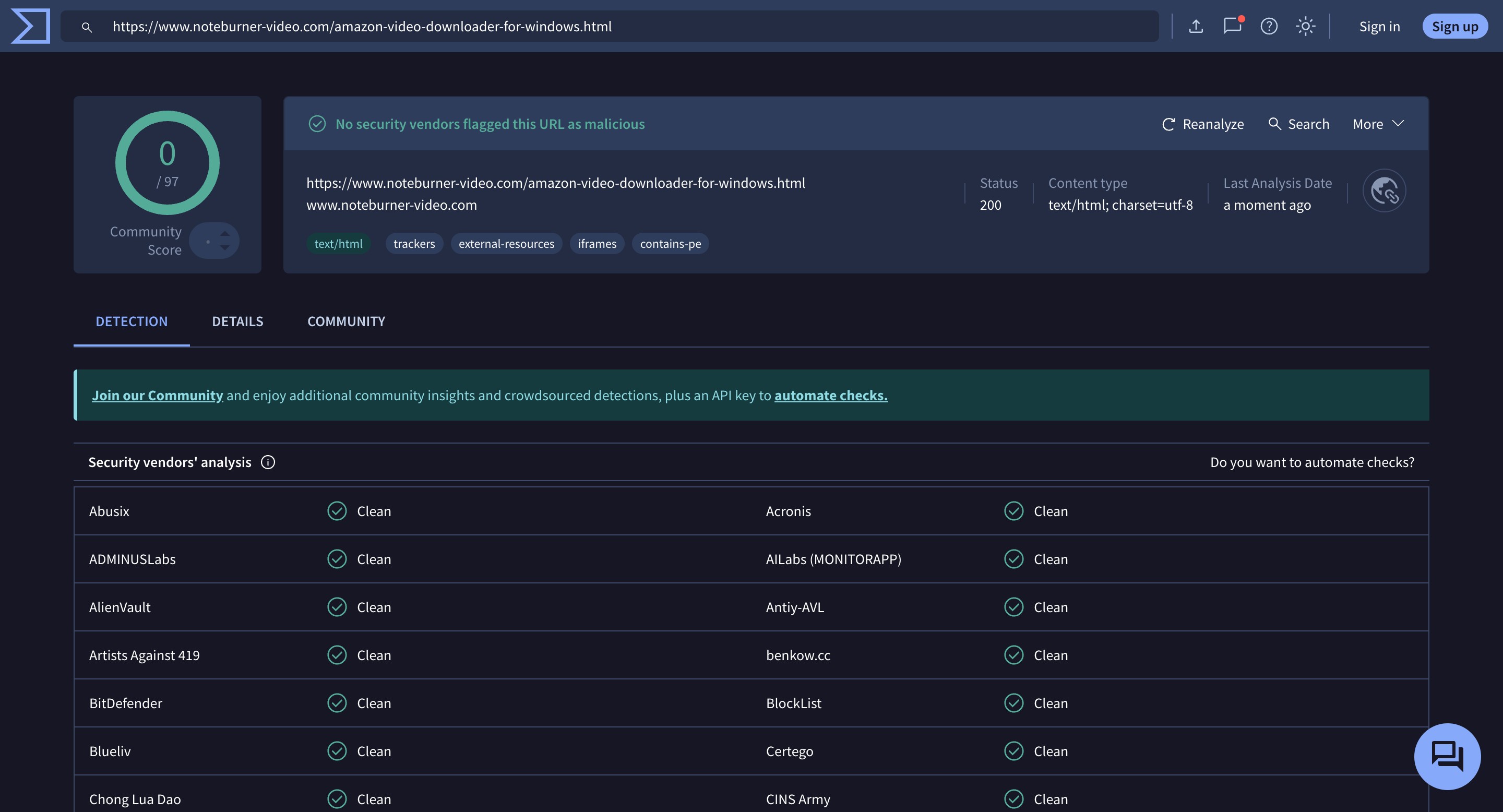1503x812 pixels.
Task: Open the notifications chat icon
Action: 1232,26
